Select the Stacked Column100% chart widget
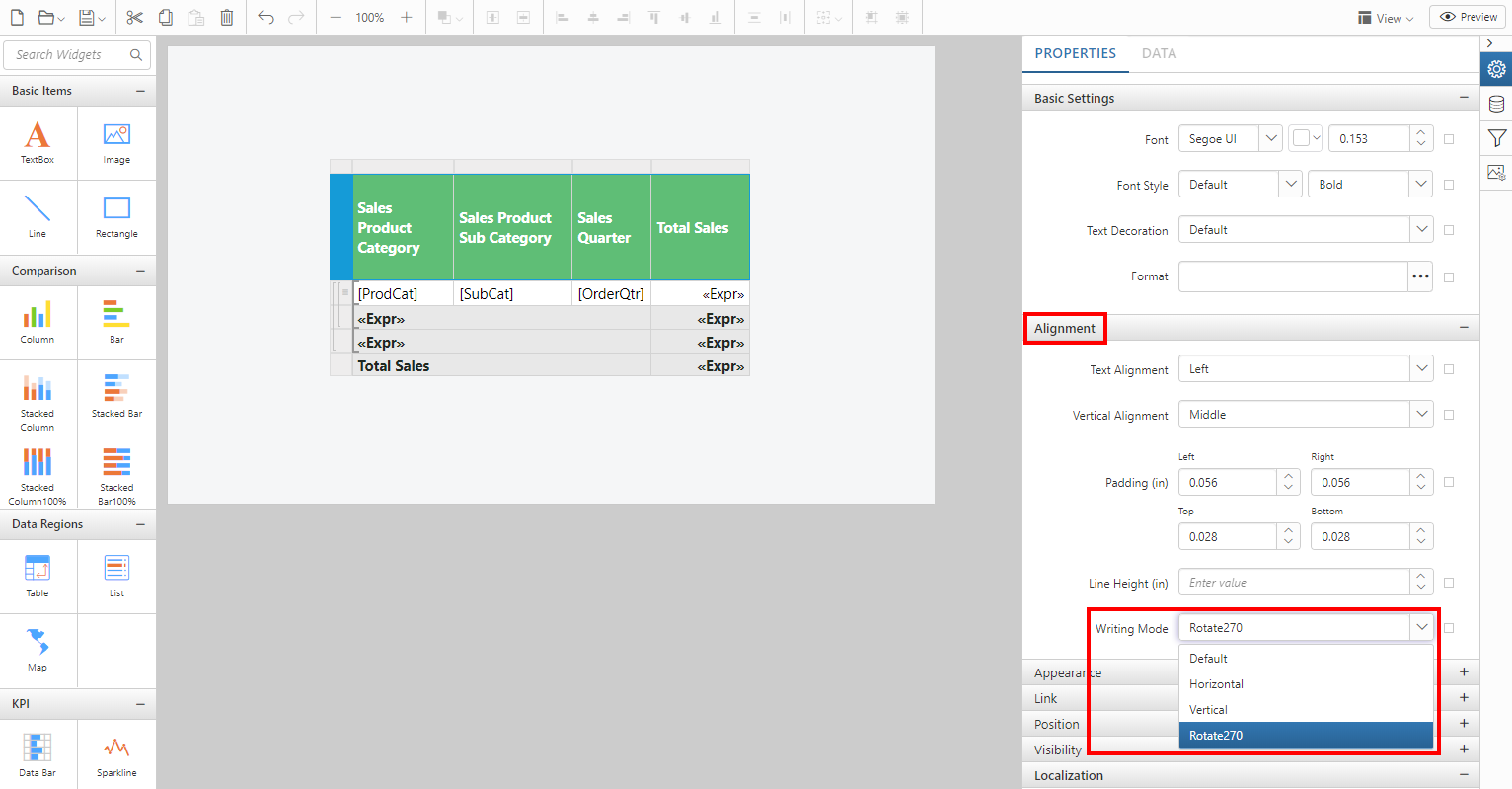 38,471
